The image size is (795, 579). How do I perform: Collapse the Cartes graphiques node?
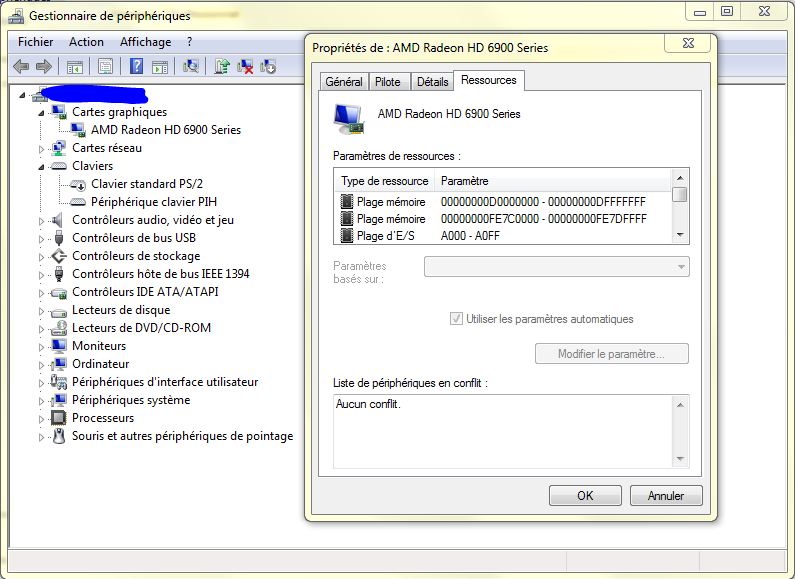tap(41, 113)
